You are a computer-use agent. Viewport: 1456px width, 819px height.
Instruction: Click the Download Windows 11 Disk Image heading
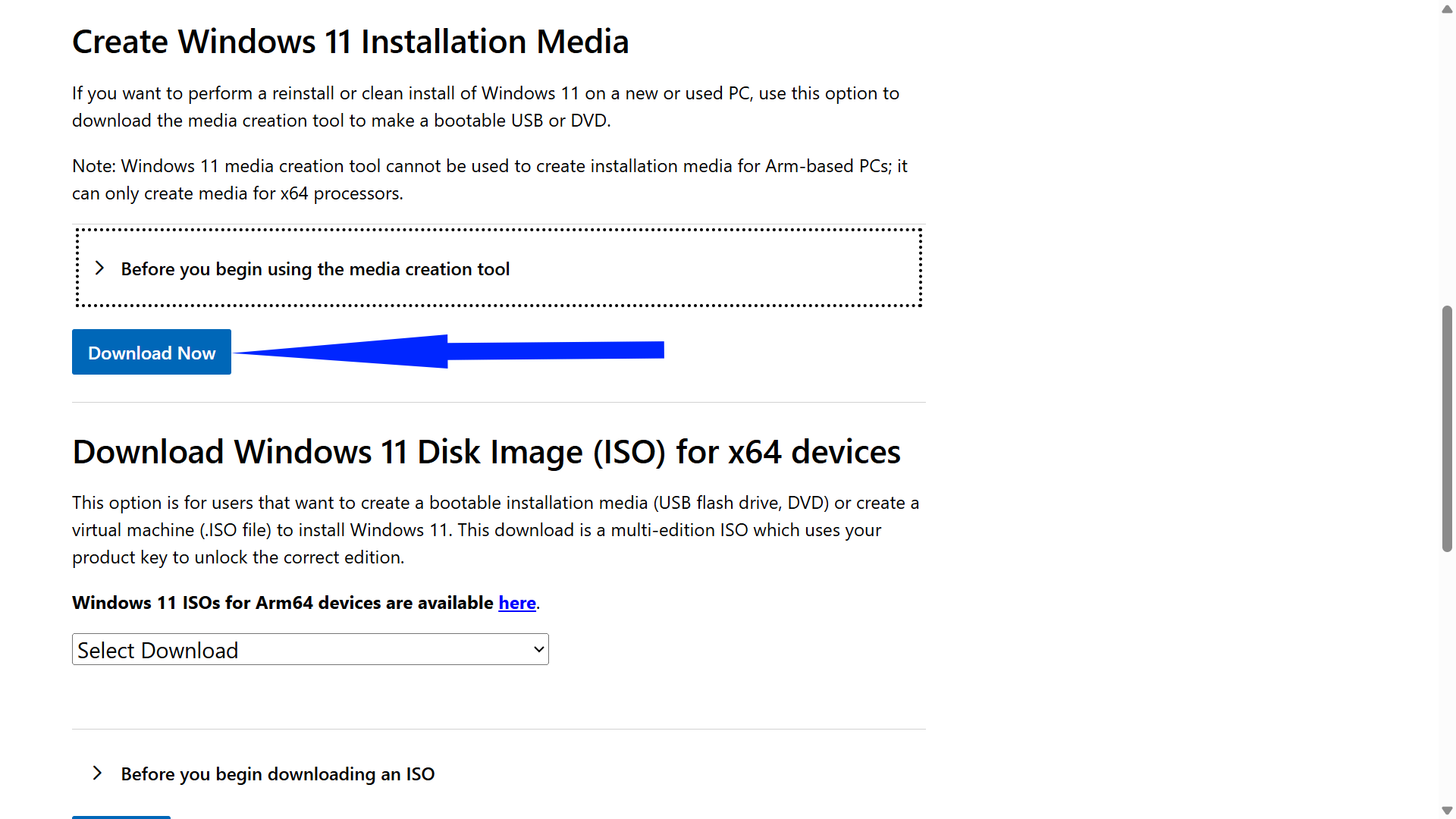pyautogui.click(x=485, y=450)
